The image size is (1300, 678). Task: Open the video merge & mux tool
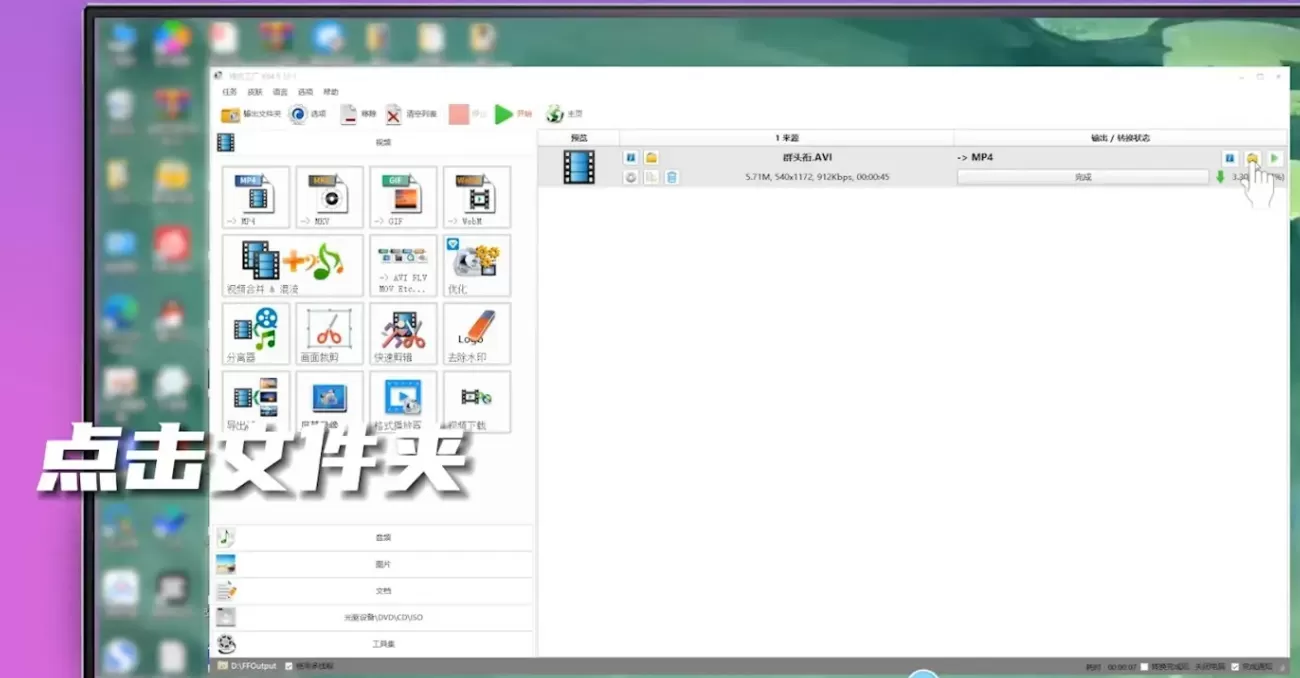(293, 265)
